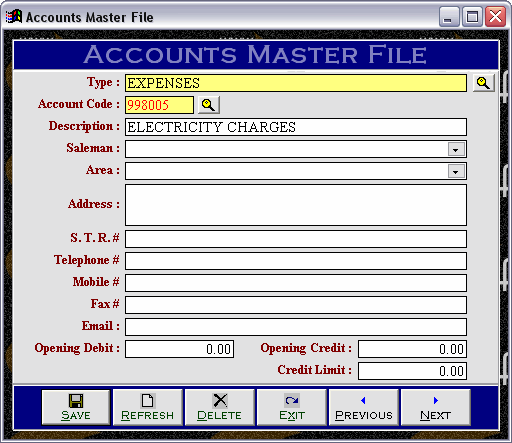The height and width of the screenshot is (443, 512).
Task: Click the Delete X button
Action: coord(220,407)
